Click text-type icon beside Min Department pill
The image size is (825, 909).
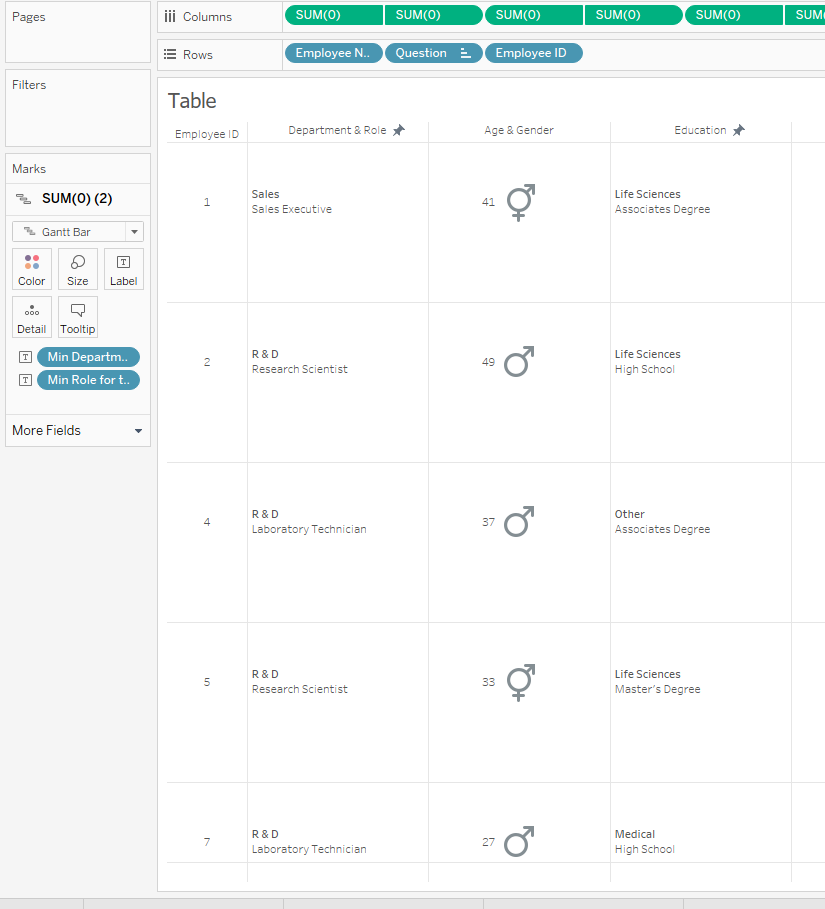click(26, 357)
